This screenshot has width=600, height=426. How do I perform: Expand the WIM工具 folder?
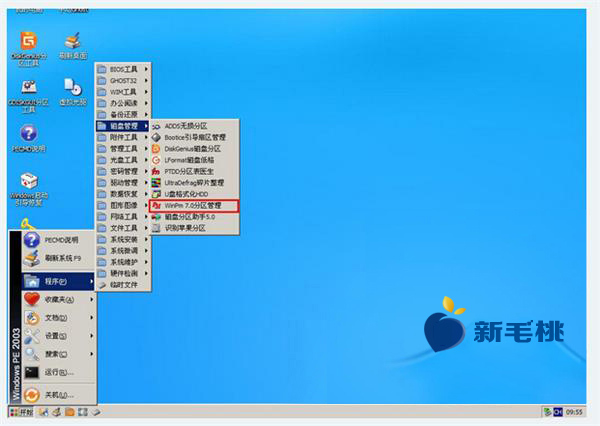123,92
